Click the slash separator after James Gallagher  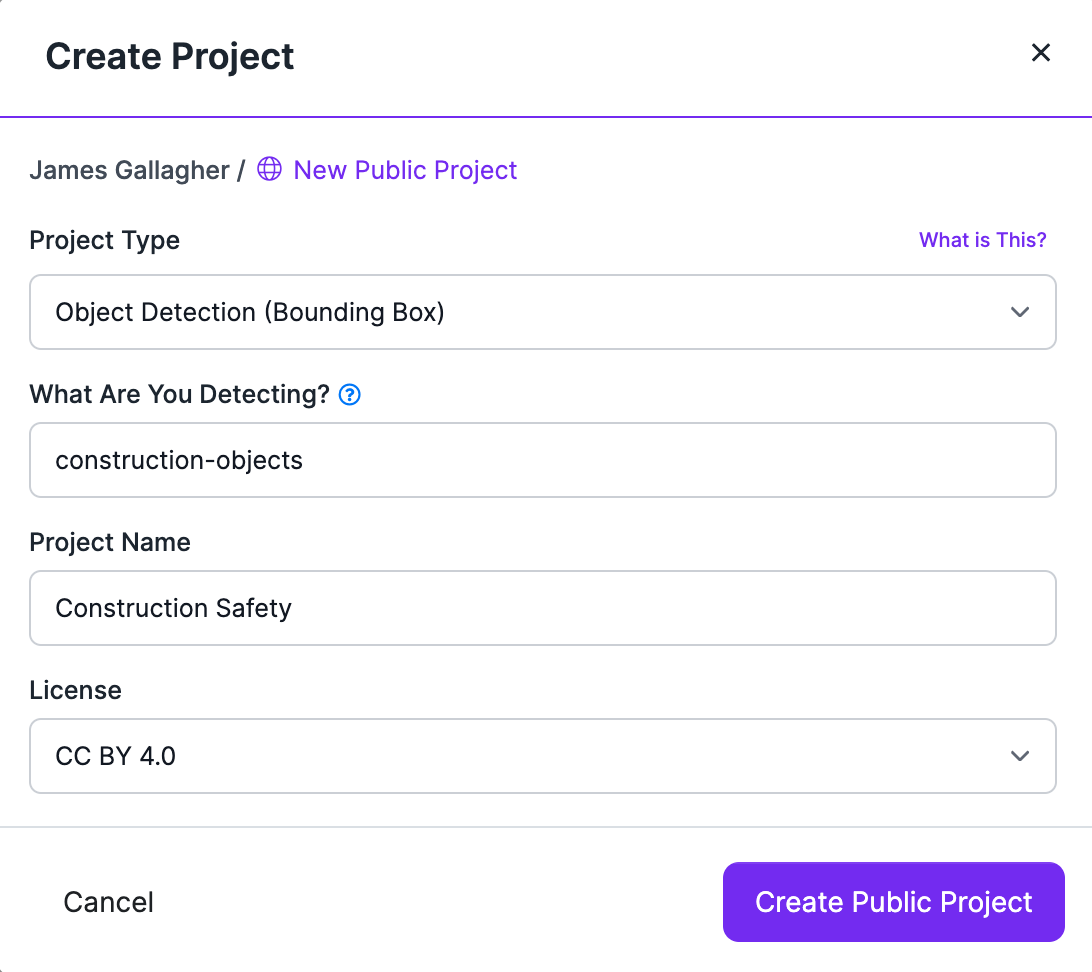point(241,170)
